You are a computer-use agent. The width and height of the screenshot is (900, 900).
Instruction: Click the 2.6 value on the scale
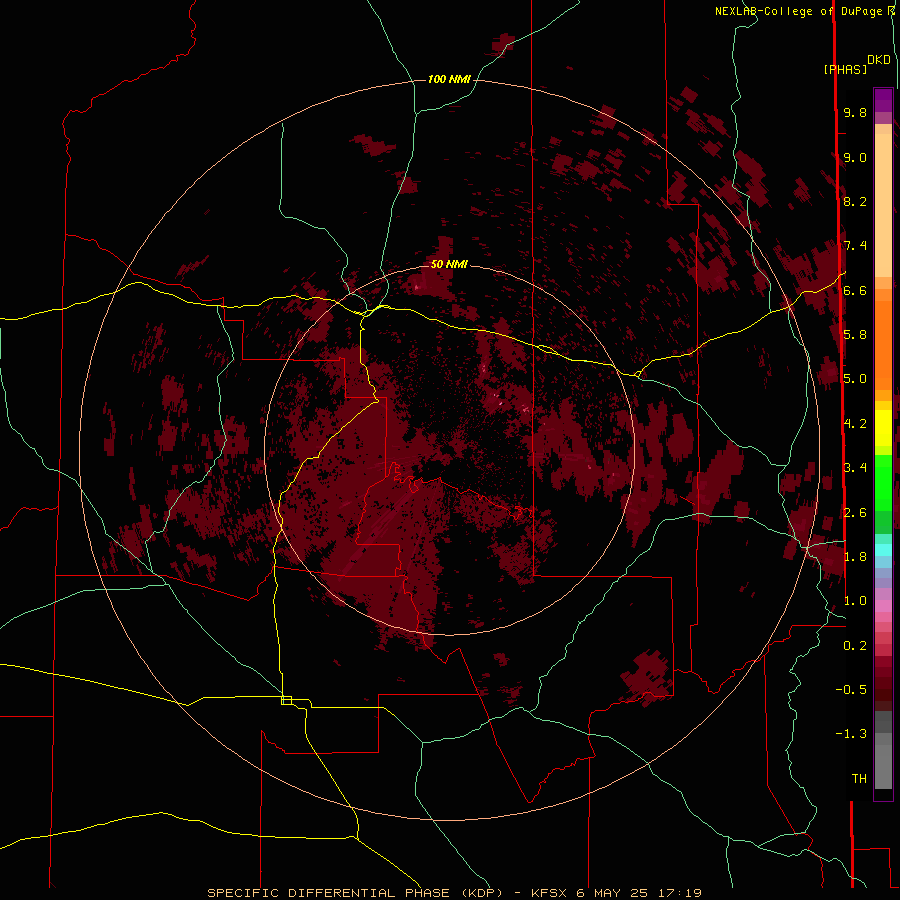855,513
